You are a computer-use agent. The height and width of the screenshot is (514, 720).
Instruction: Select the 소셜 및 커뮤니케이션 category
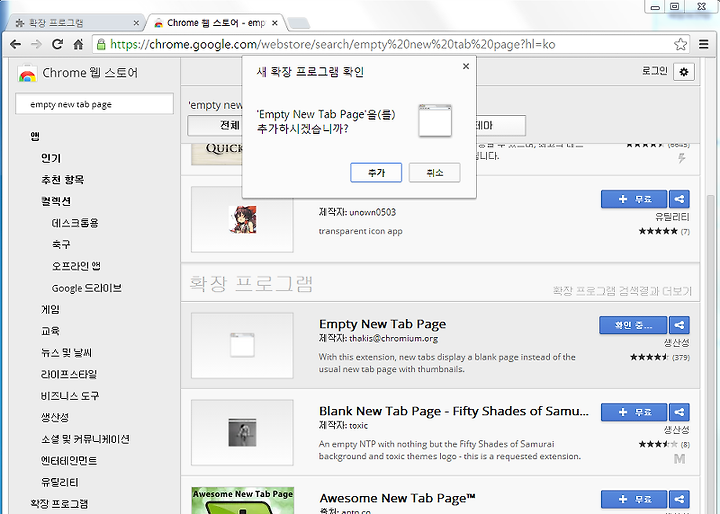(85, 439)
